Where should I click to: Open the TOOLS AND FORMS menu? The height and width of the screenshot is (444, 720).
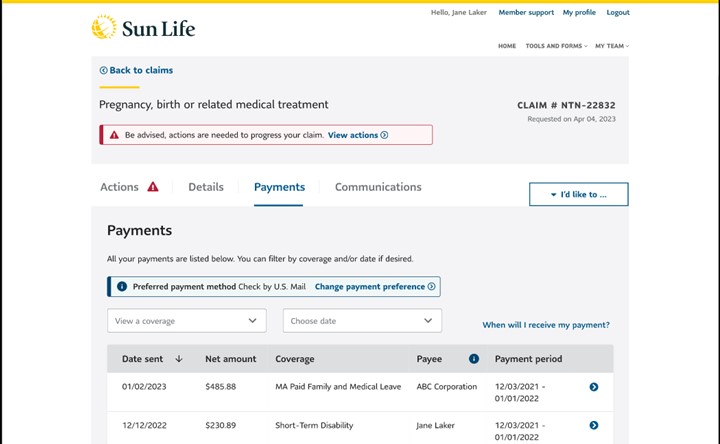pos(556,46)
